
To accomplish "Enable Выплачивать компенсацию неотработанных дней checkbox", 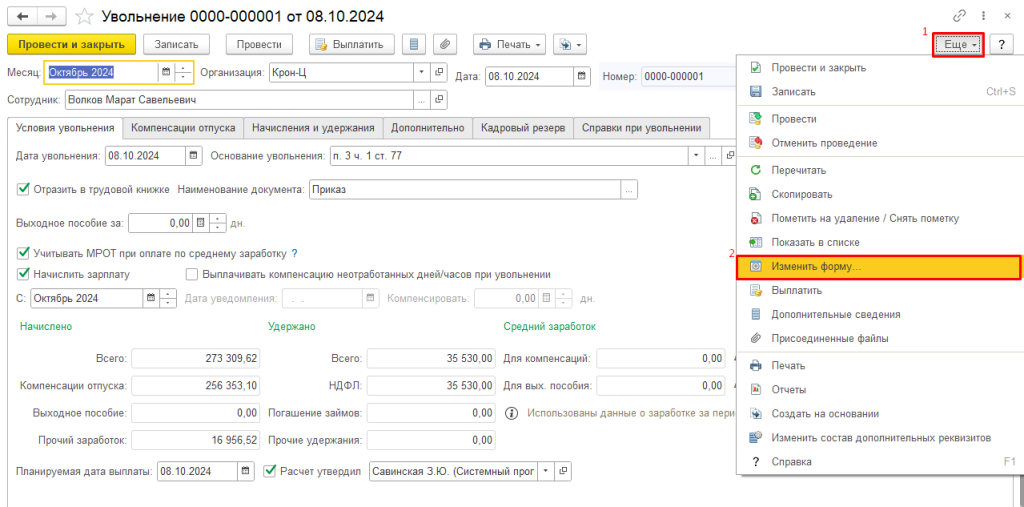I will click(192, 274).
